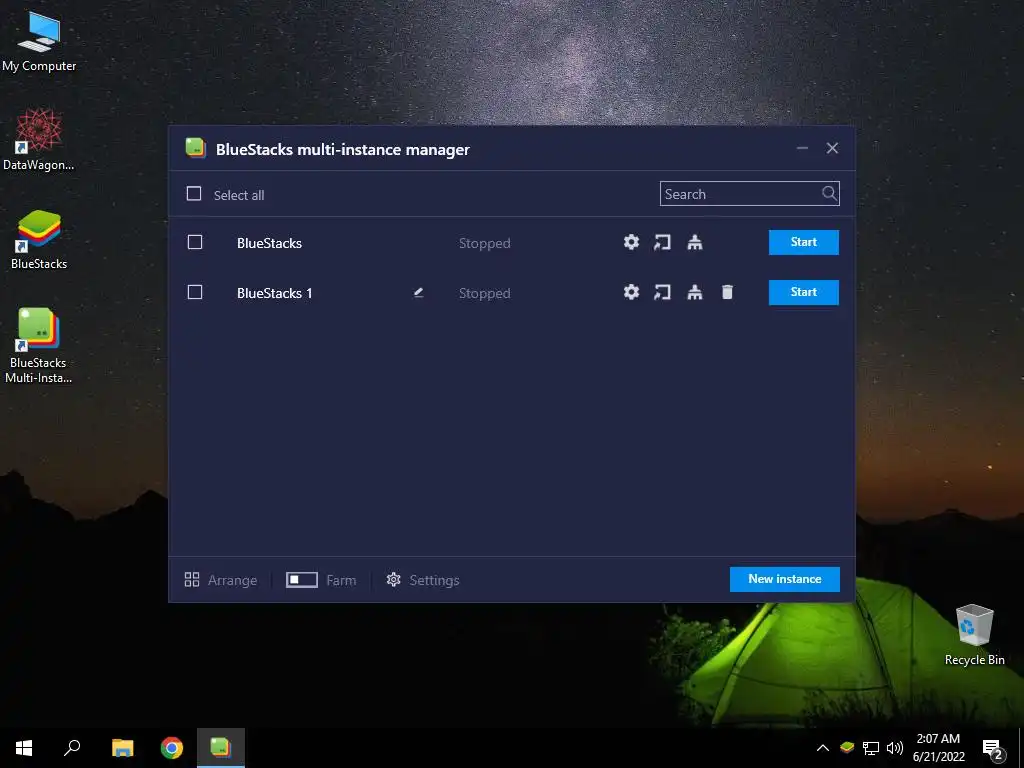The height and width of the screenshot is (768, 1024).
Task: Click the New instance button
Action: [784, 579]
